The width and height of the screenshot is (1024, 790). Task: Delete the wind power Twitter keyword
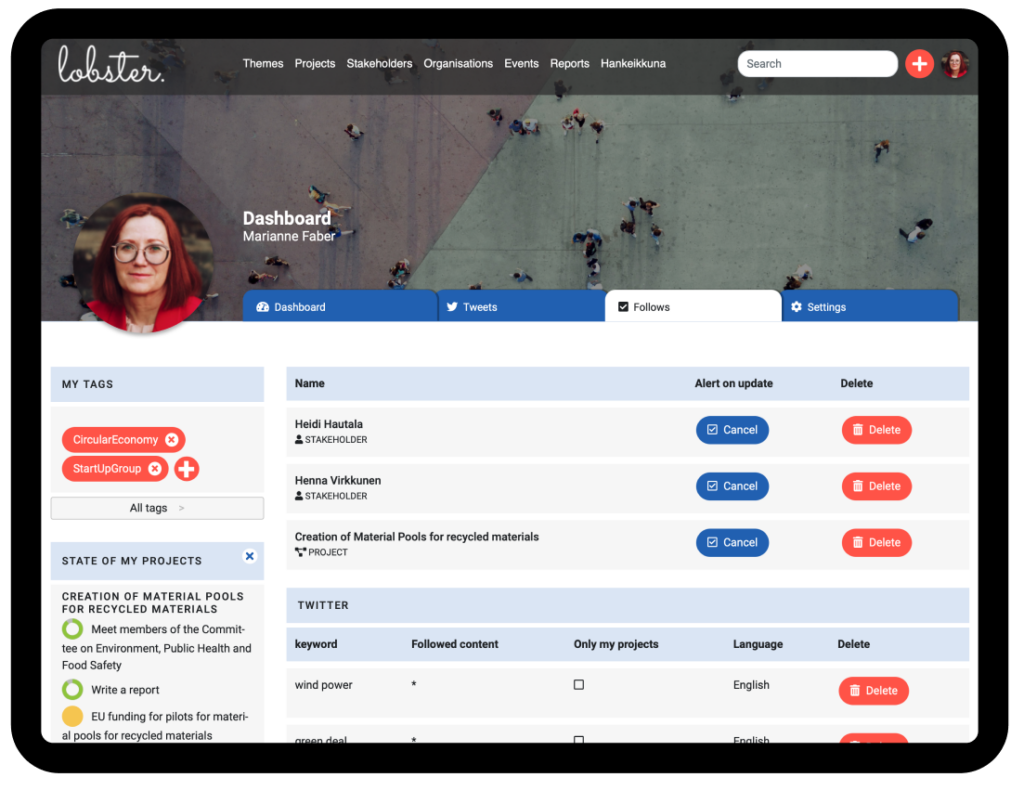873,691
